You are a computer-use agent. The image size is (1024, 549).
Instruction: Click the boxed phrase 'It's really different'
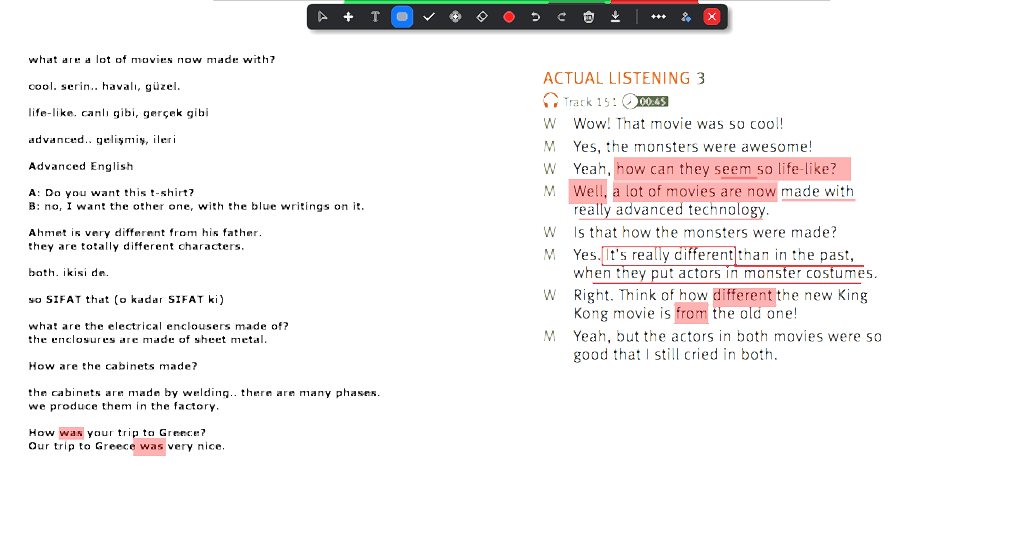(669, 255)
